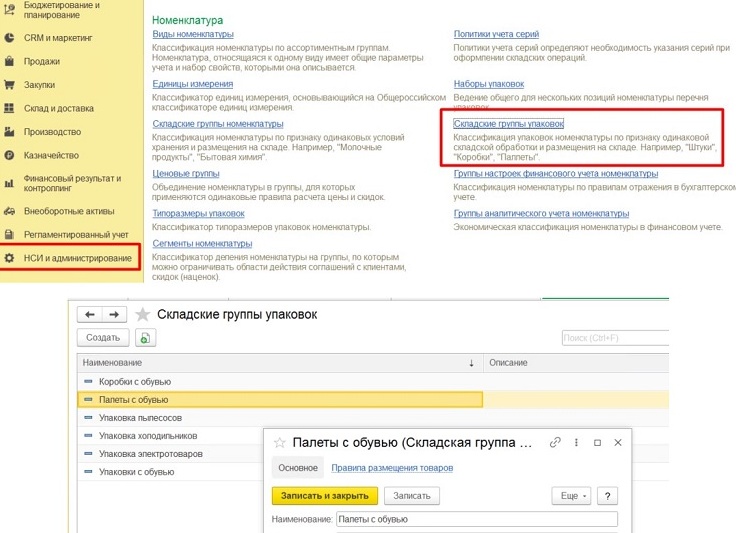Open Бюджетирование и планирование section
This screenshot has width=736, height=533.
(x=61, y=10)
